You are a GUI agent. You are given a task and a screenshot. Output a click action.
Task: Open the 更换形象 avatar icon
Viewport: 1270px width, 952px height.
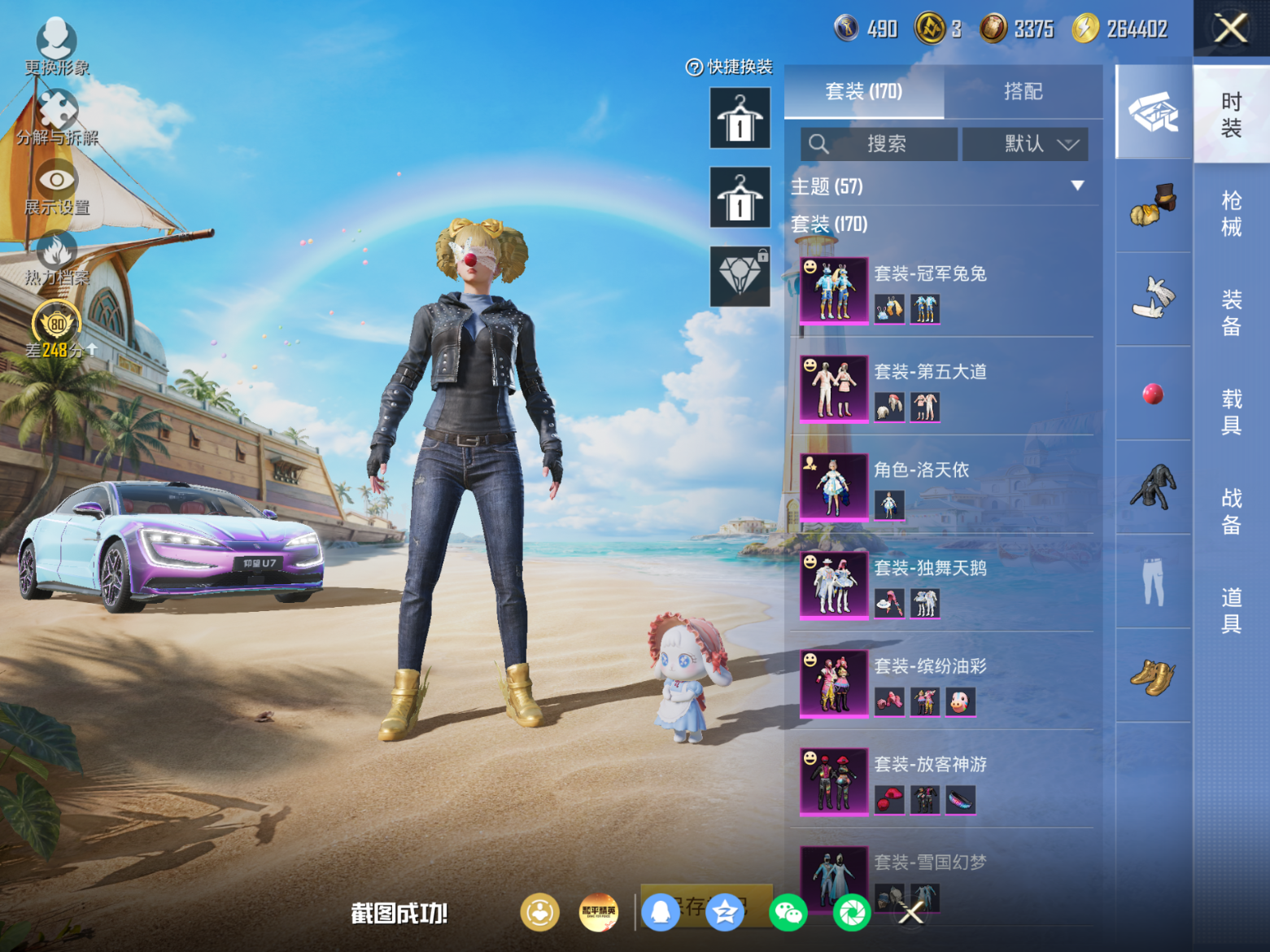tap(56, 38)
